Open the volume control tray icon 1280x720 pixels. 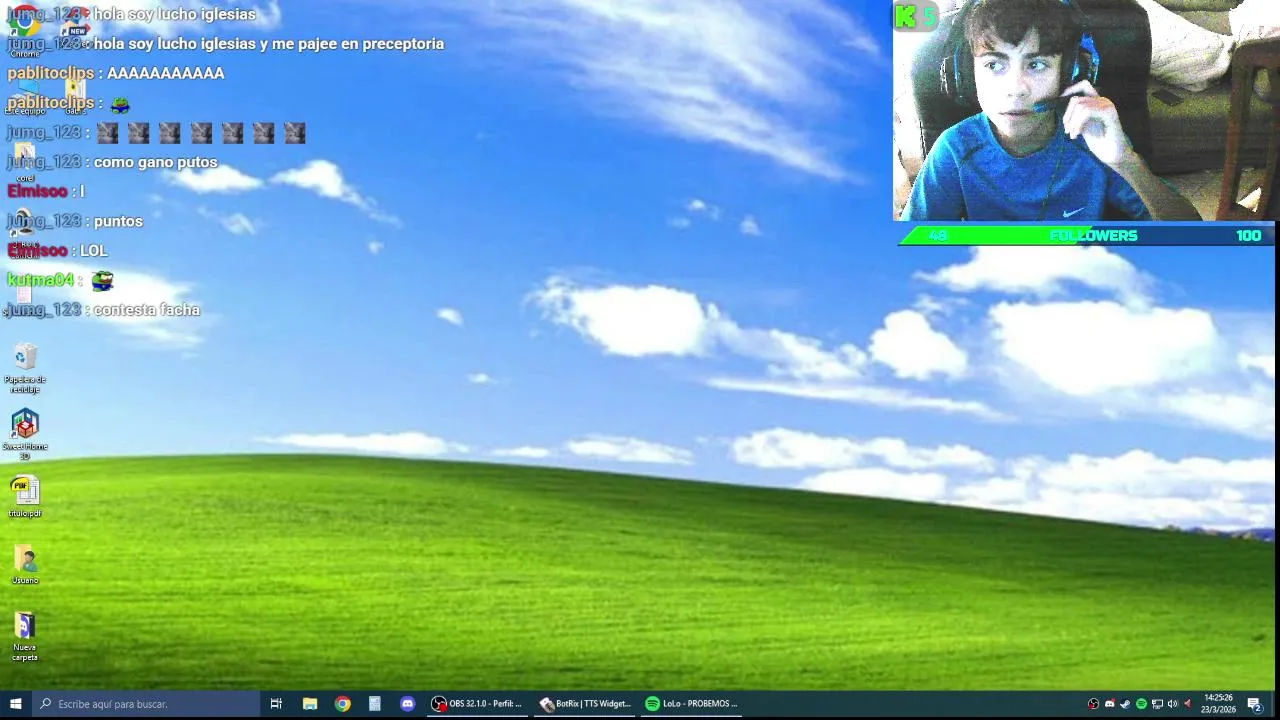click(x=1172, y=704)
